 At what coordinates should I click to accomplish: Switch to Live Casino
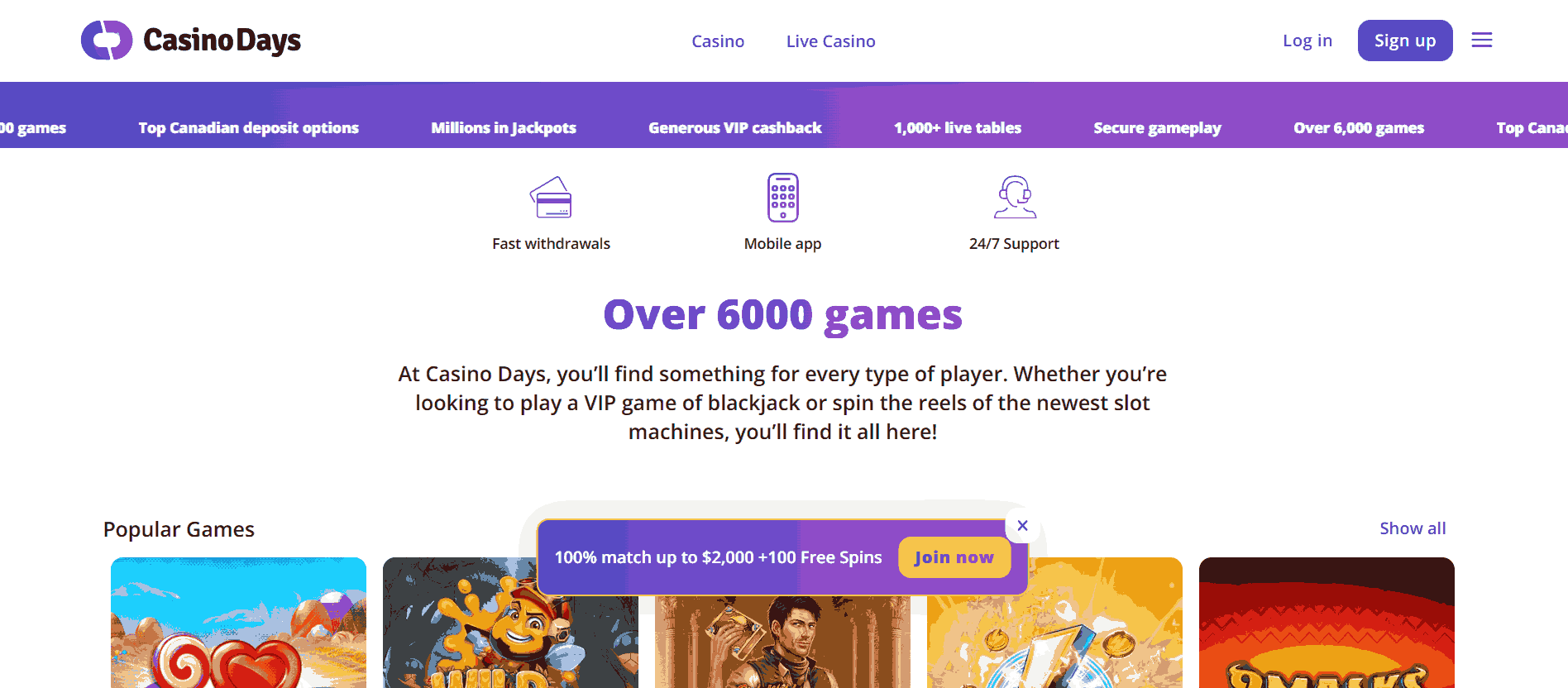point(830,41)
